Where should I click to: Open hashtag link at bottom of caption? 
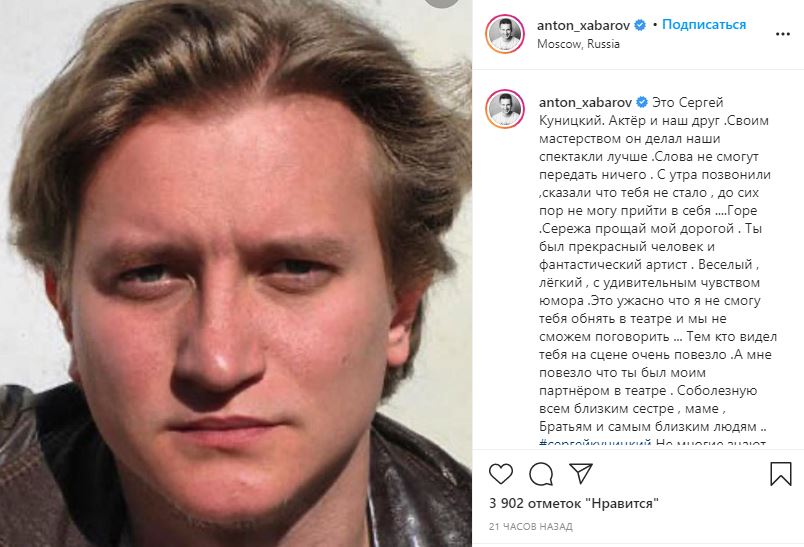(595, 443)
